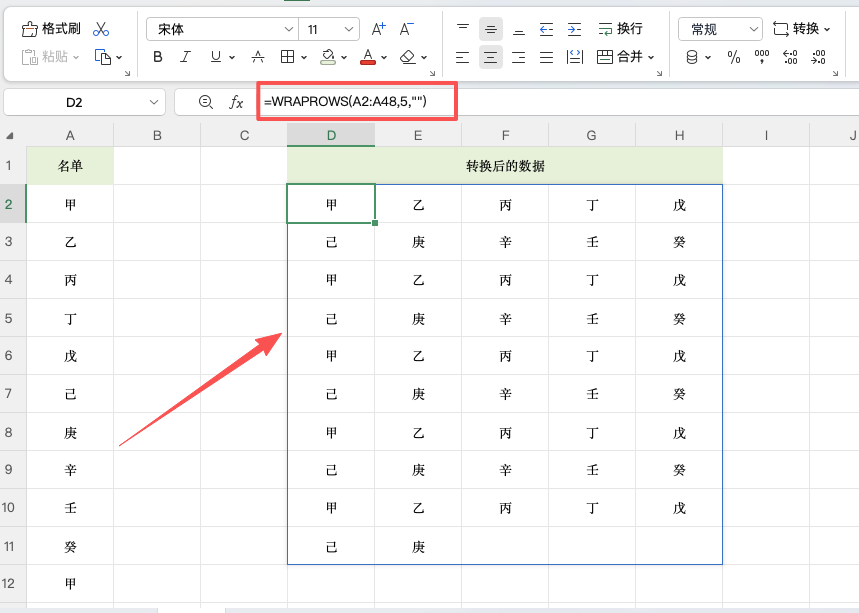Click the currency format icon
The width and height of the screenshot is (859, 613).
pyautogui.click(x=692, y=57)
